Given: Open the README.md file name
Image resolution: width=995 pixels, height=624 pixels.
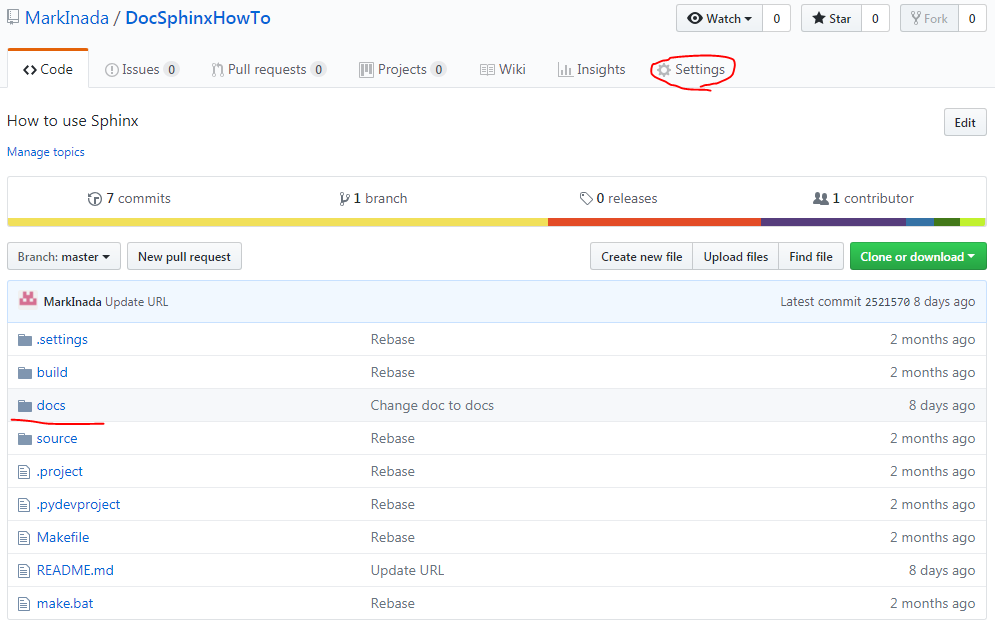Looking at the screenshot, I should [x=75, y=571].
